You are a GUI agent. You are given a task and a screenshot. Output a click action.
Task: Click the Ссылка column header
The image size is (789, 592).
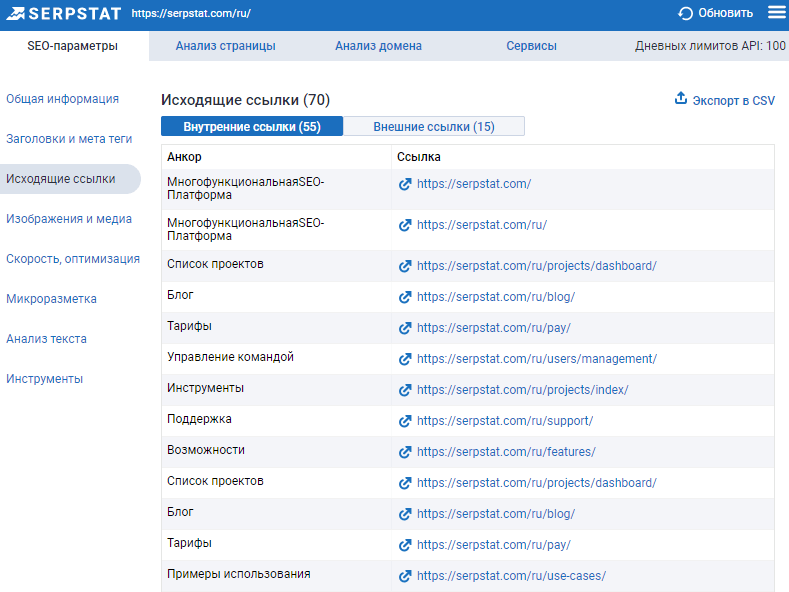[x=419, y=157]
